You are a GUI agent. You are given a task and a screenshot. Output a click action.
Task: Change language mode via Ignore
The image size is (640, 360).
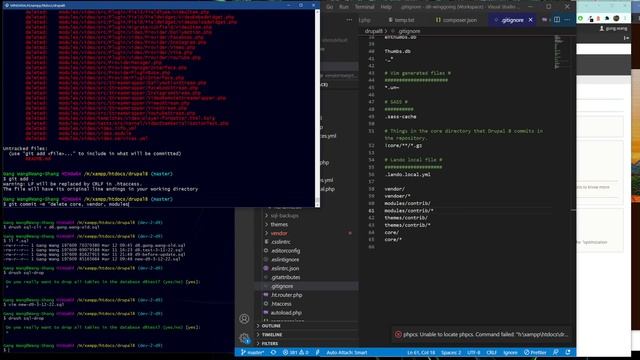(x=510, y=352)
